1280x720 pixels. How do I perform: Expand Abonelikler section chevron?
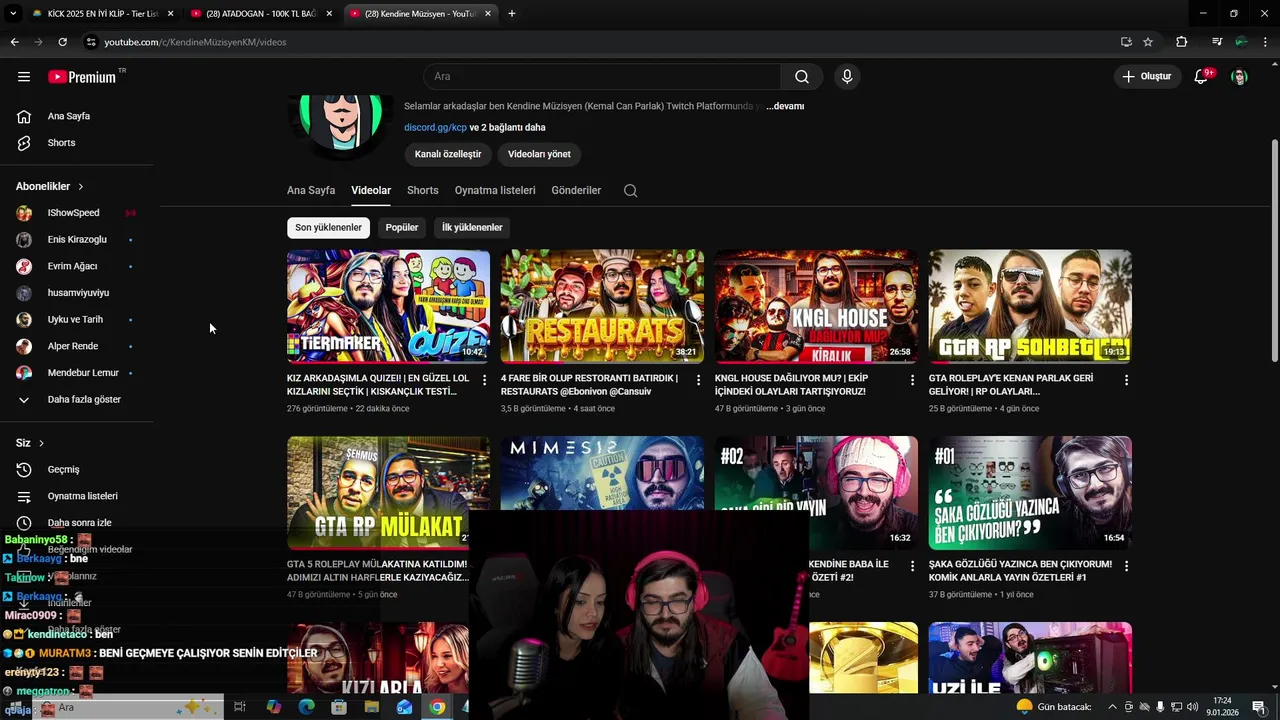tap(80, 186)
